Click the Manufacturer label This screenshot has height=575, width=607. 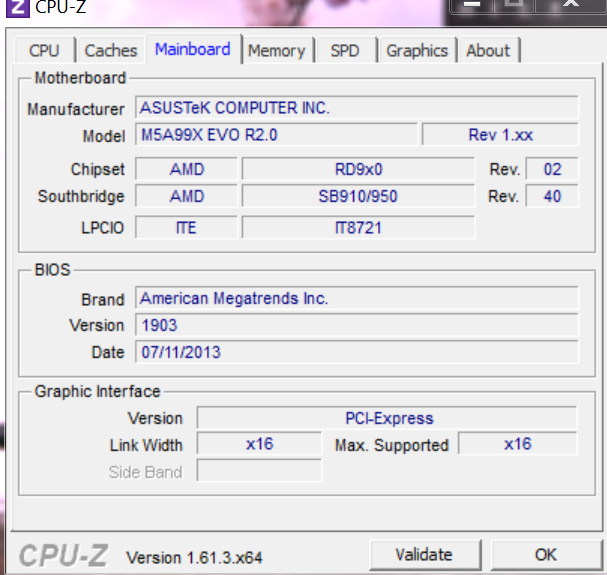point(76,109)
